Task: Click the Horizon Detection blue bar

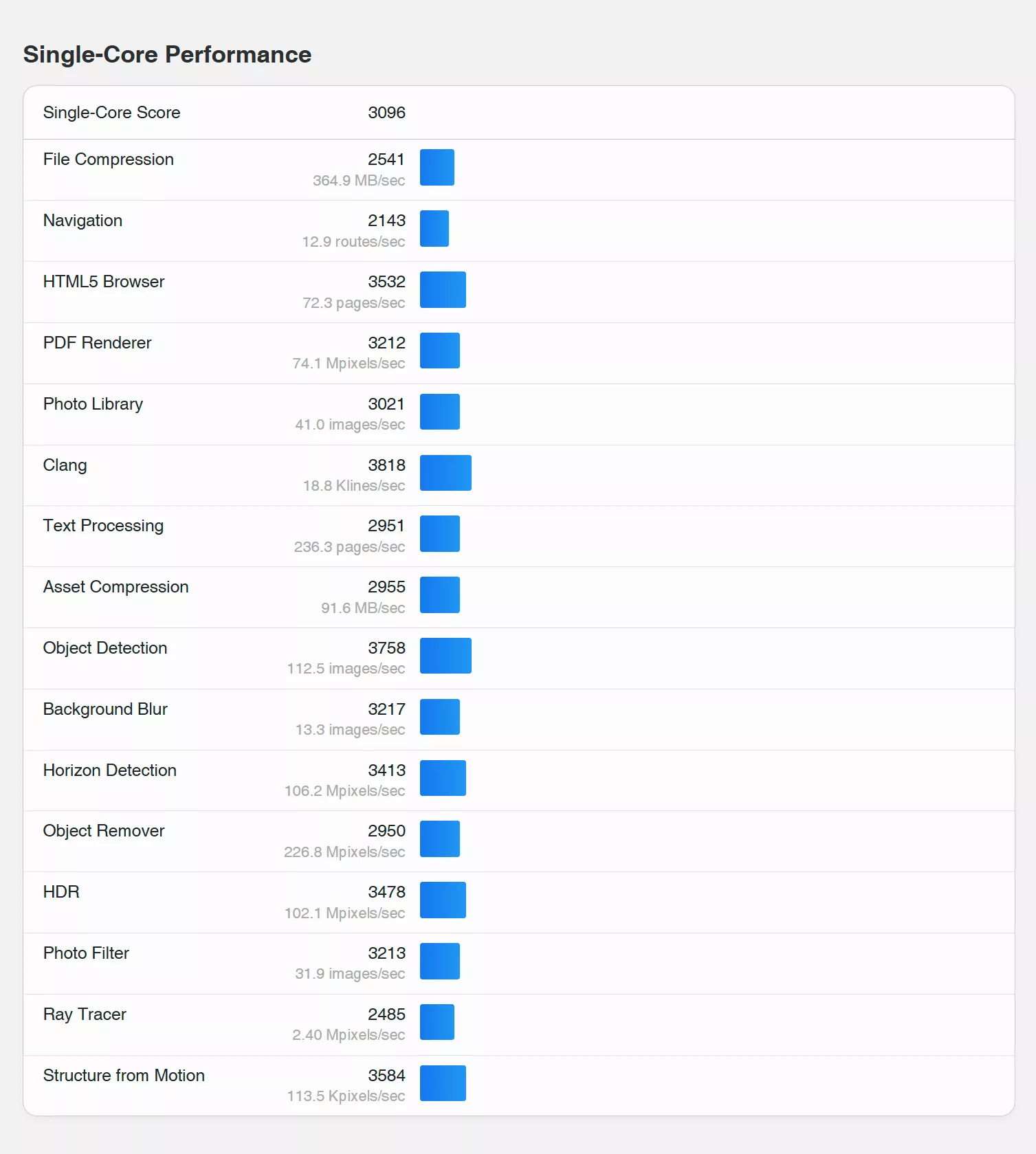Action: (x=443, y=778)
